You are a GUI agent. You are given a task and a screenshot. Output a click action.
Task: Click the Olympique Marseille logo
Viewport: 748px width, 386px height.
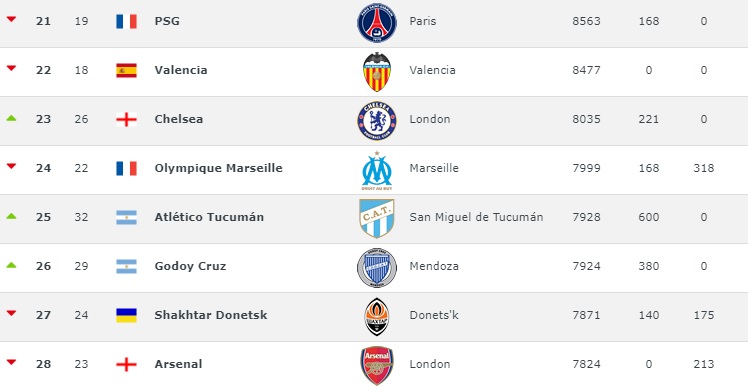pyautogui.click(x=377, y=170)
